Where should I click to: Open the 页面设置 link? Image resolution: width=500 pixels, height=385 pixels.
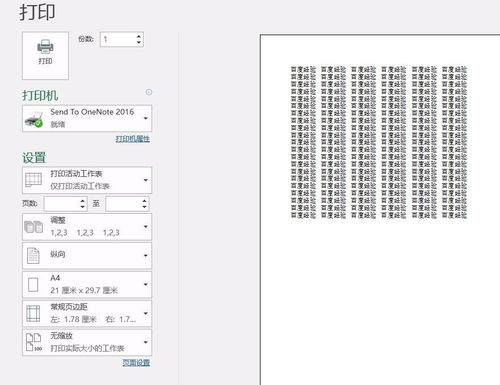click(x=136, y=363)
